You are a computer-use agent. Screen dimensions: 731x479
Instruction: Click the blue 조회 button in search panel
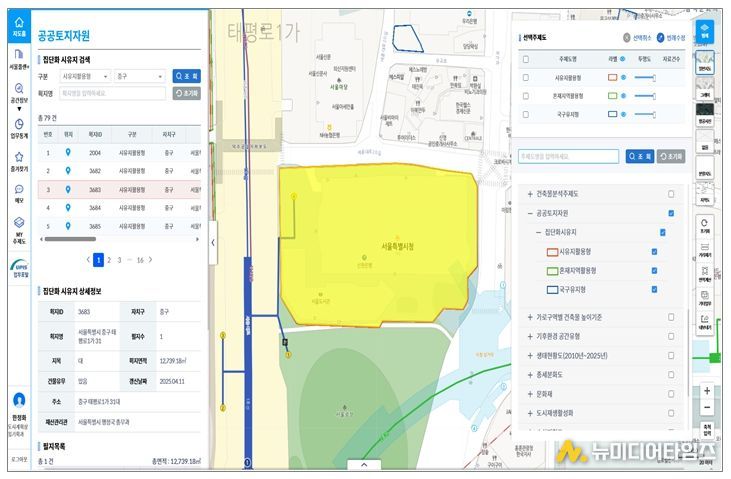click(x=187, y=75)
